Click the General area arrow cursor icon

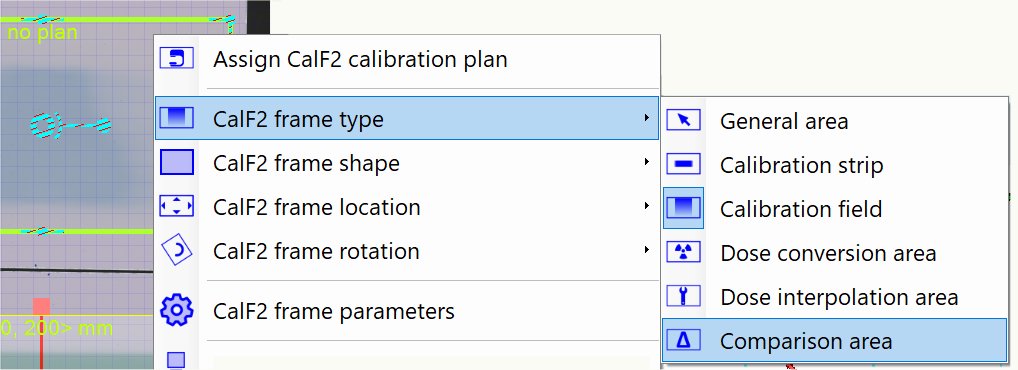click(x=684, y=120)
